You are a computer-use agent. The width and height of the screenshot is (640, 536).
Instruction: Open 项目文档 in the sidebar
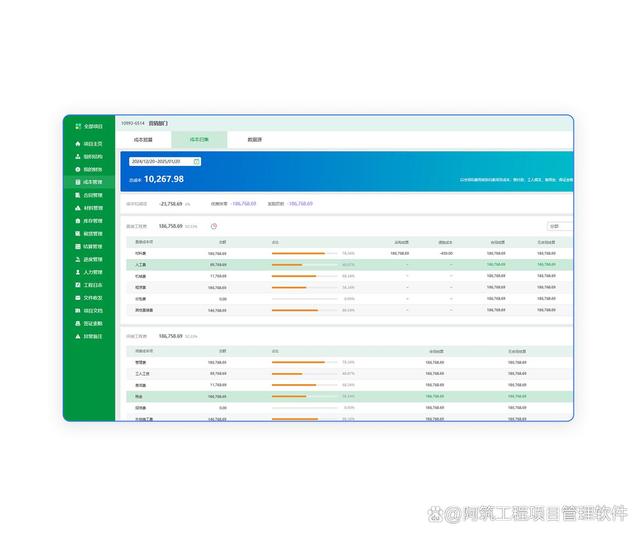(x=89, y=311)
